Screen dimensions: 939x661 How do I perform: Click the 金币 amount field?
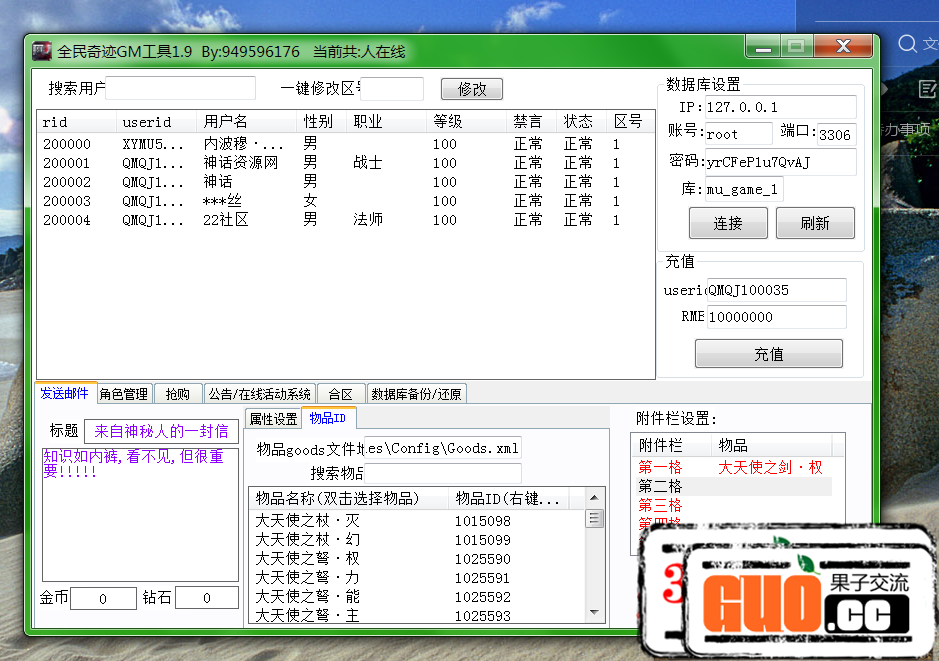[x=103, y=598]
